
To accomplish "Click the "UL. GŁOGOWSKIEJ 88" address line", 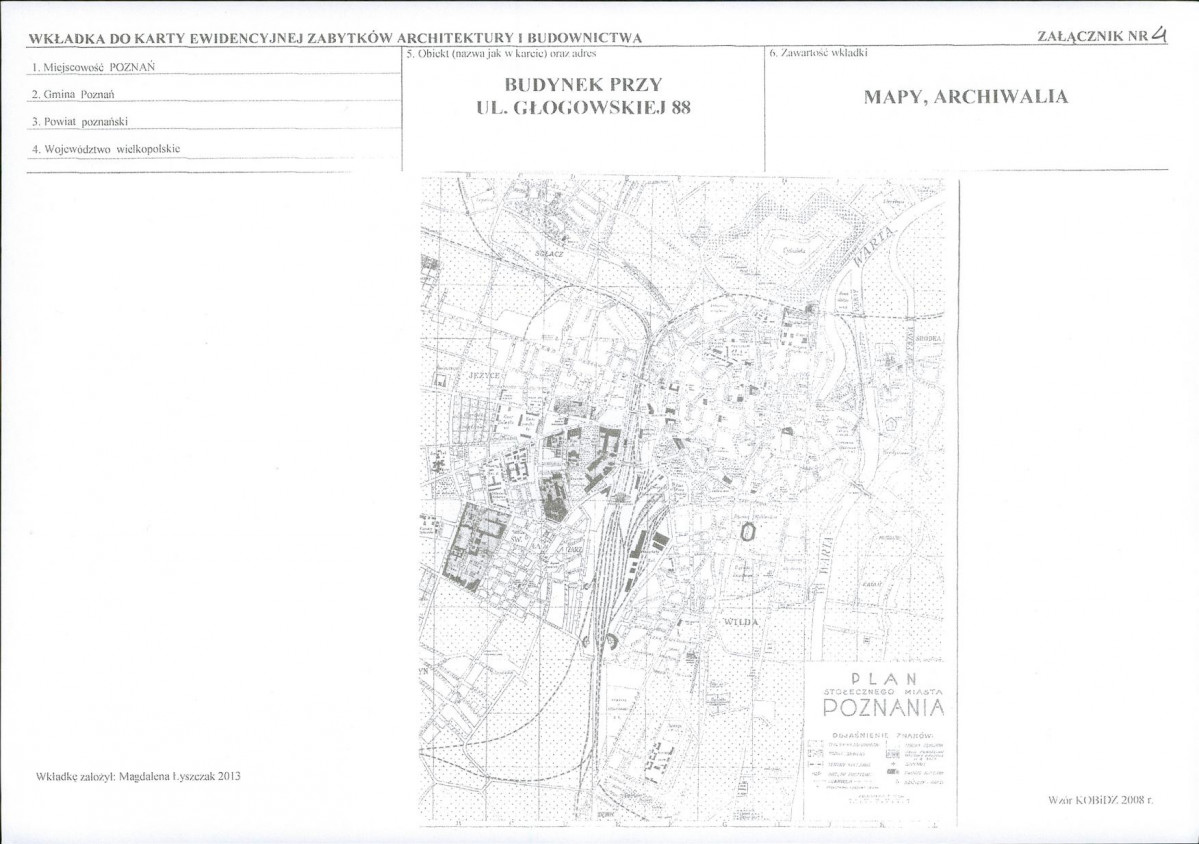I will click(583, 108).
